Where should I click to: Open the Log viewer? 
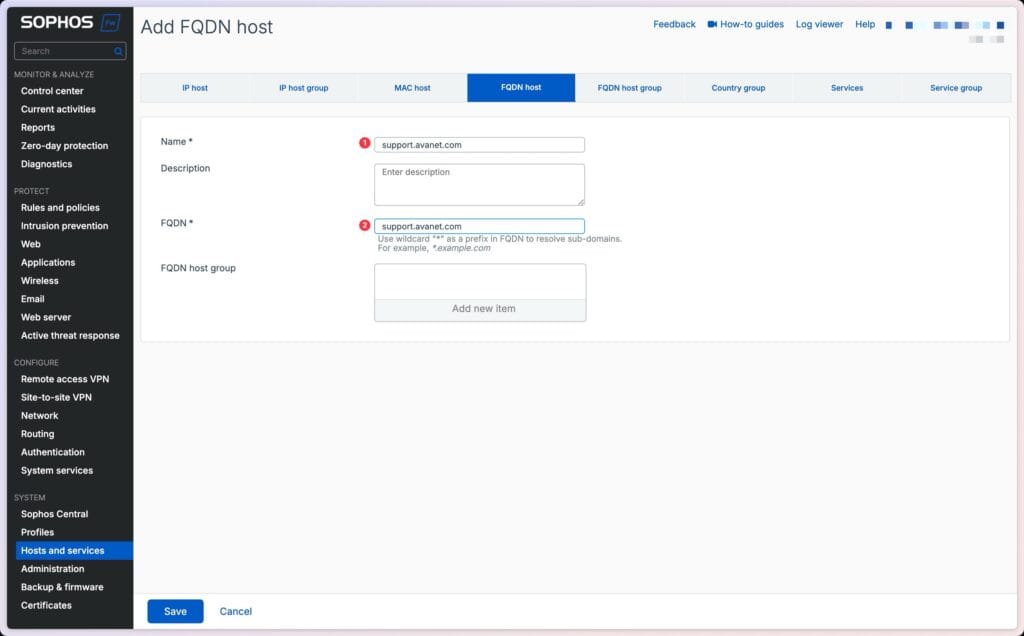point(819,24)
